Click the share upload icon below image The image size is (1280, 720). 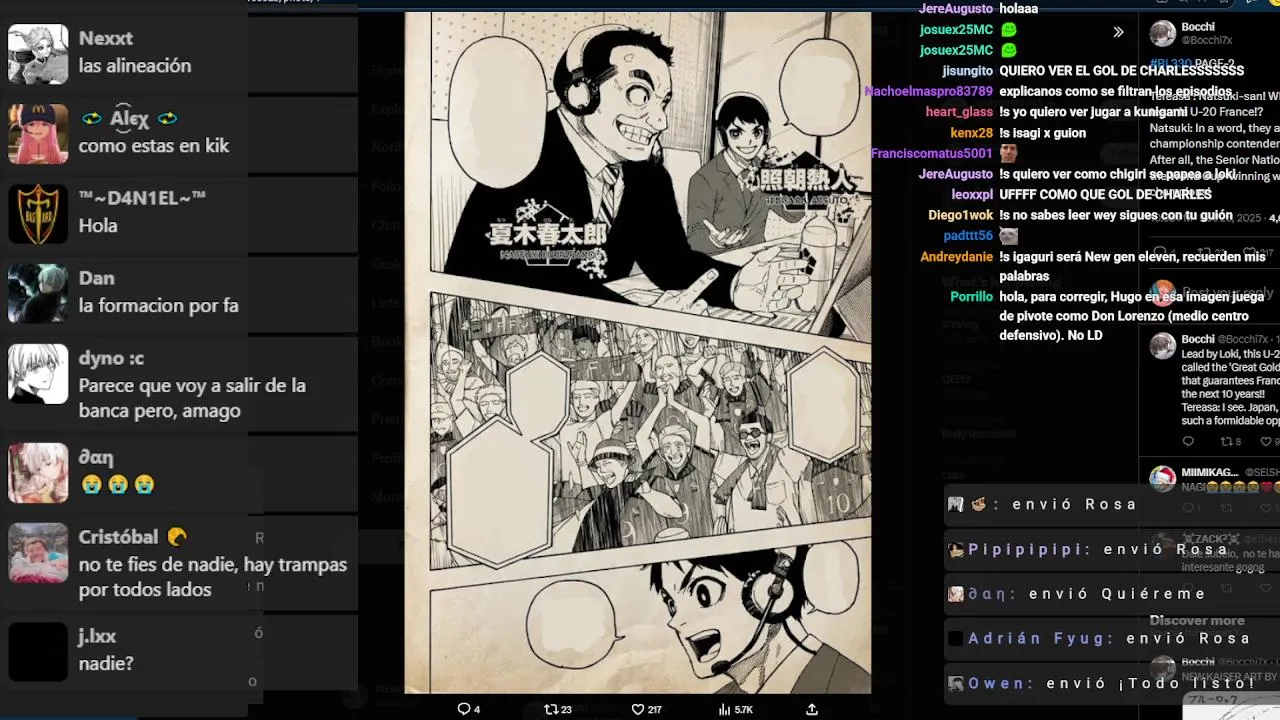[812, 709]
